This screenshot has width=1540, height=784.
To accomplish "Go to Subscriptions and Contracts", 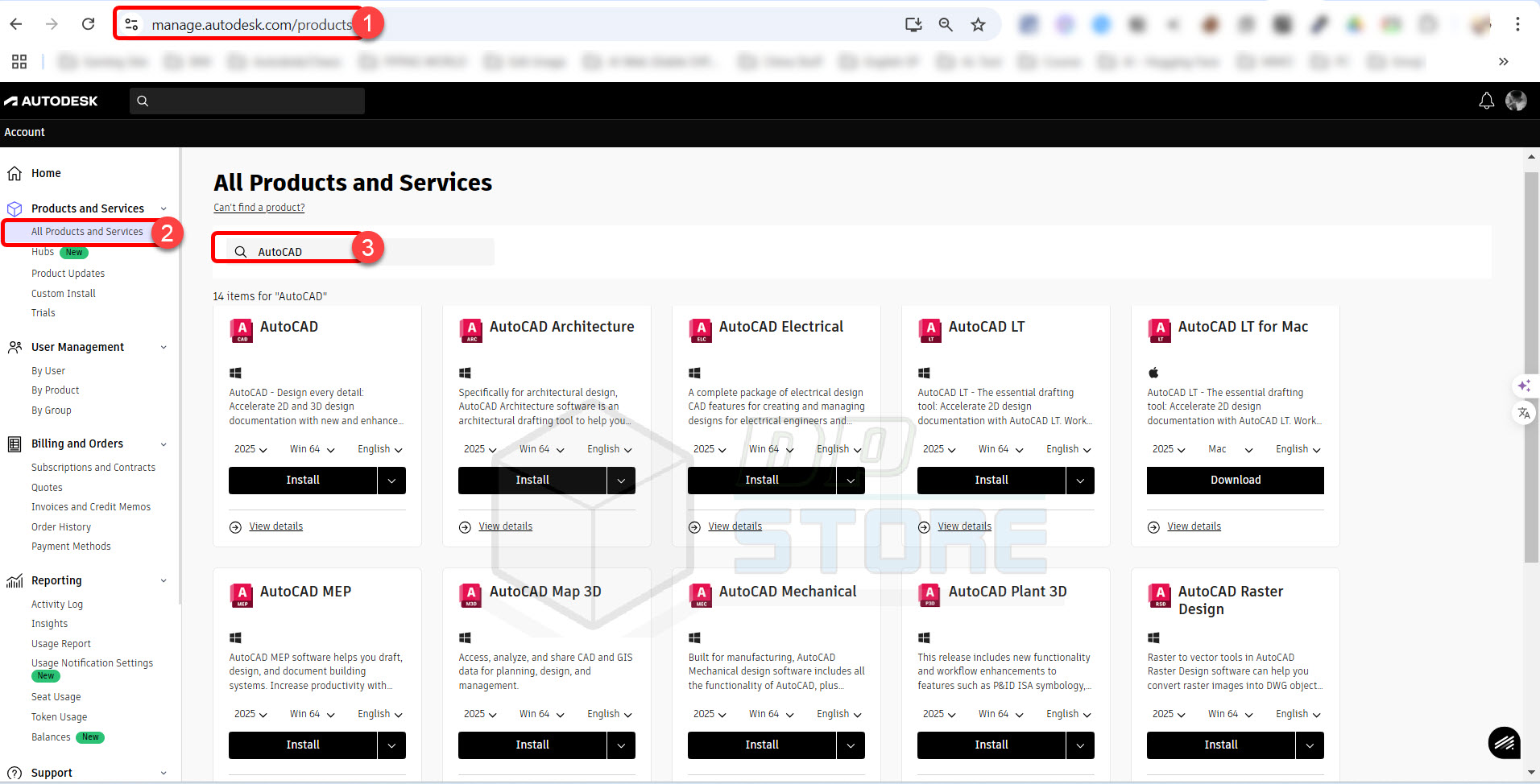I will point(93,468).
